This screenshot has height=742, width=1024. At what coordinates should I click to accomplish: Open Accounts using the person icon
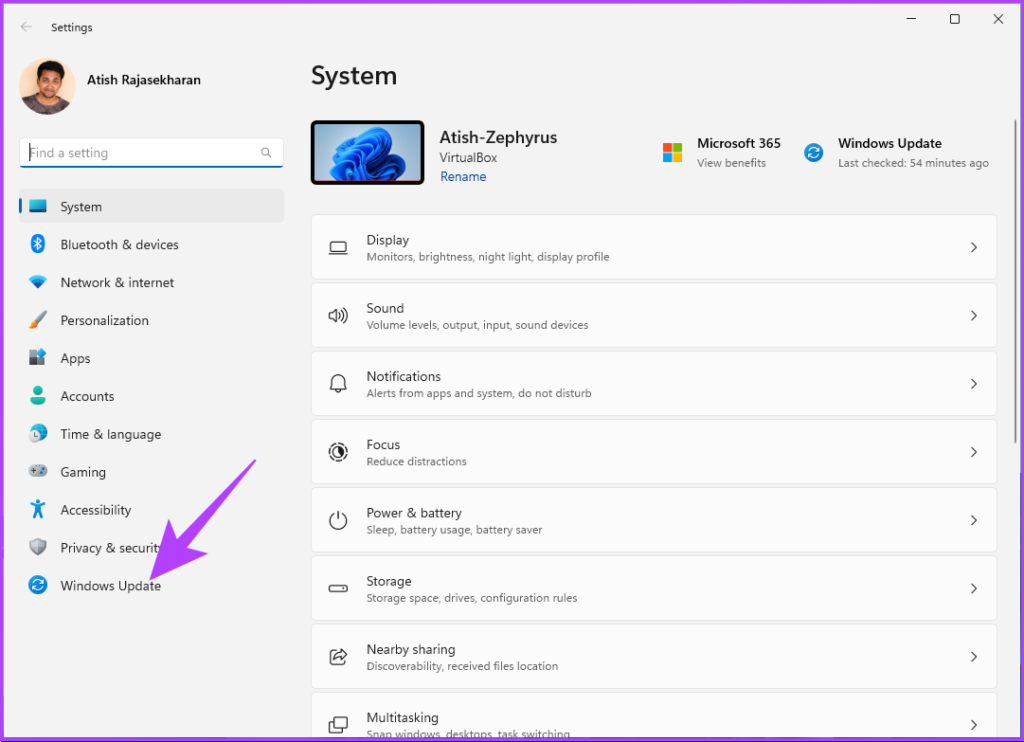click(38, 396)
